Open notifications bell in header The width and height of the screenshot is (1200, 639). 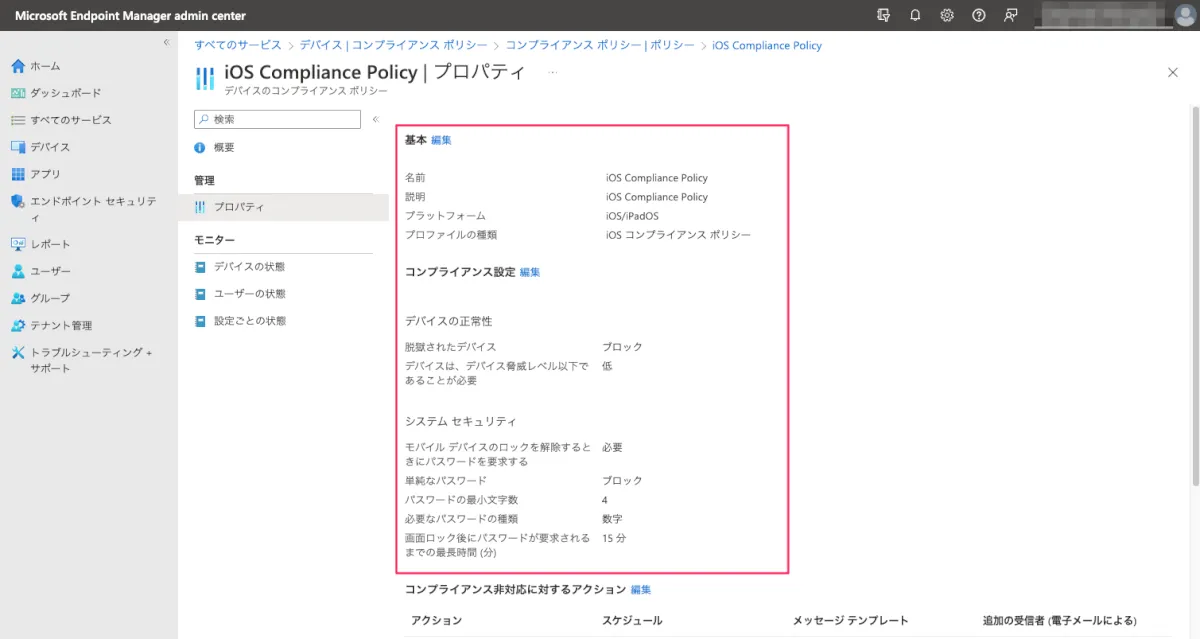pos(915,15)
